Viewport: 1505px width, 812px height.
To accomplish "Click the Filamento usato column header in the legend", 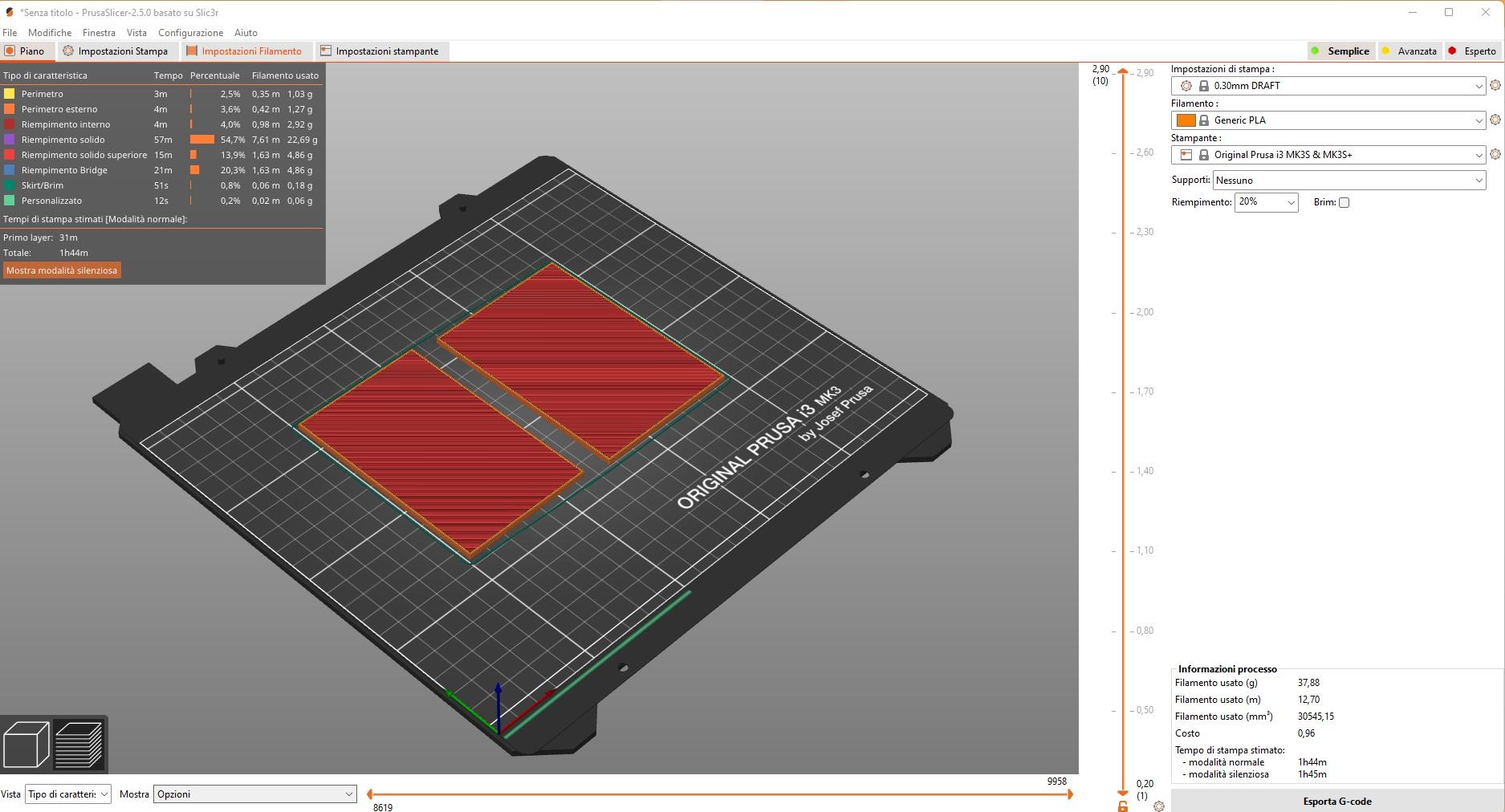I will point(285,75).
